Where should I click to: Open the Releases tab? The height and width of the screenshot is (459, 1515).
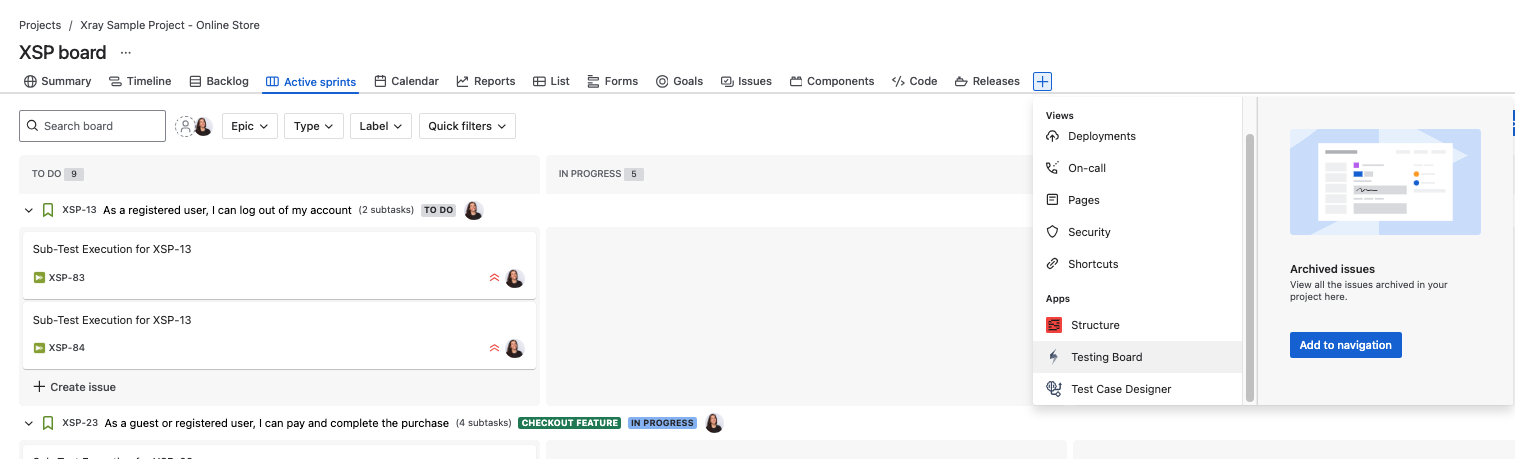tap(987, 81)
